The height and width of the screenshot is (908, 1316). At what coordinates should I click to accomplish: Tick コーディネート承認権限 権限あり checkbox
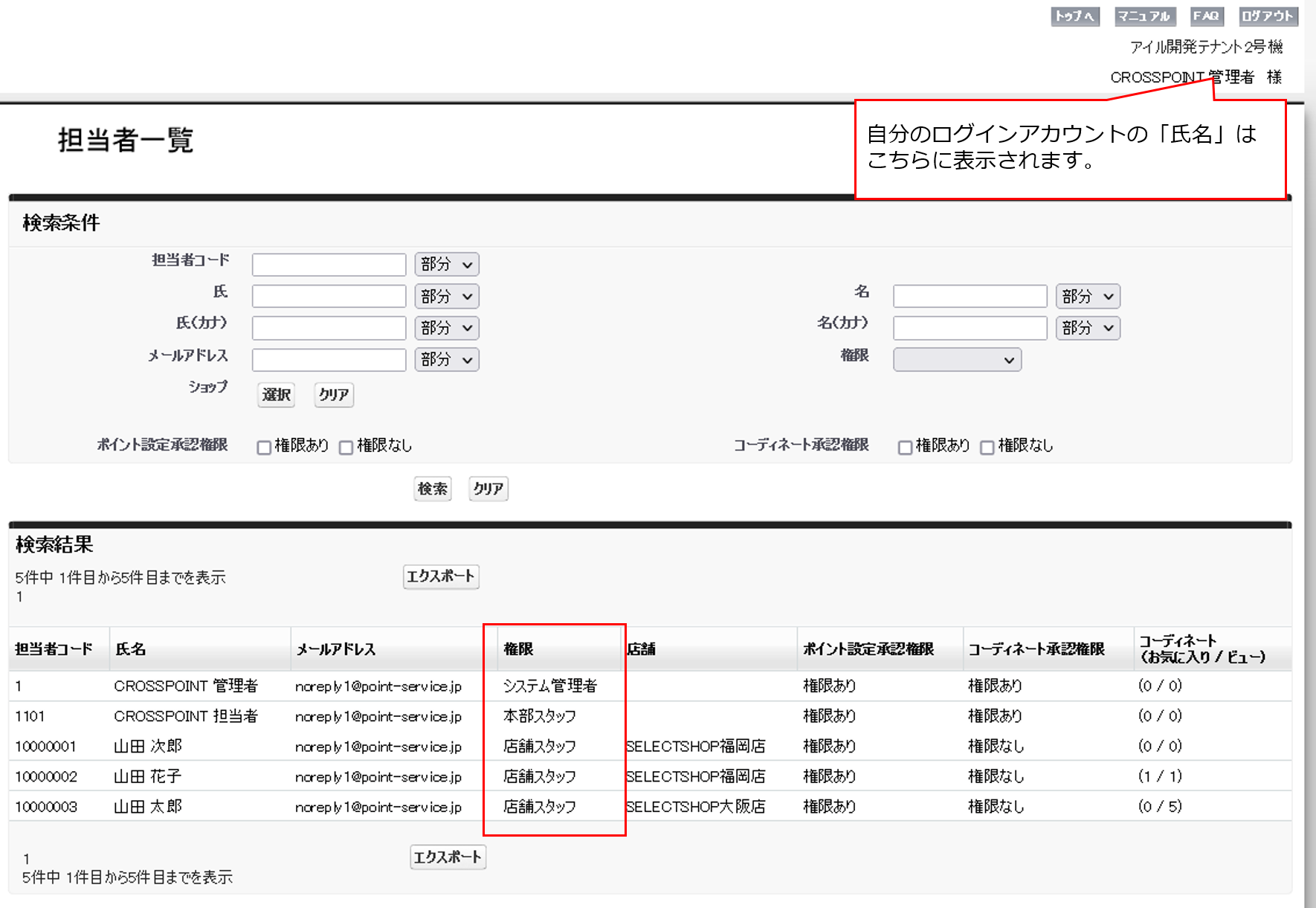click(905, 447)
